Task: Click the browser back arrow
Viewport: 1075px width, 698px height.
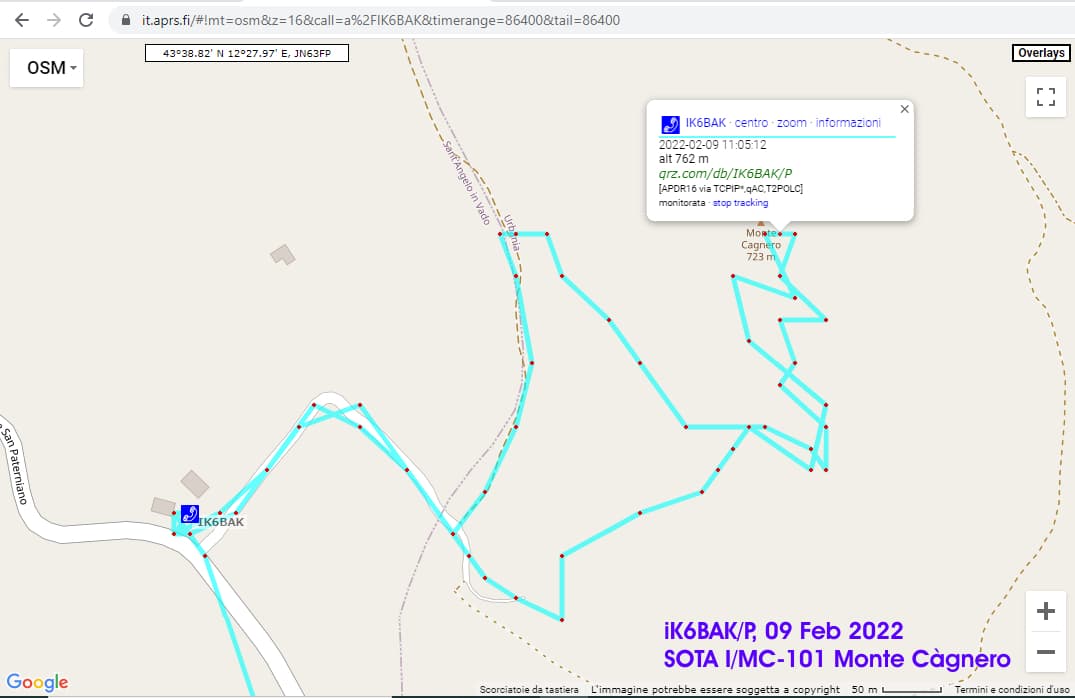Action: pyautogui.click(x=22, y=19)
